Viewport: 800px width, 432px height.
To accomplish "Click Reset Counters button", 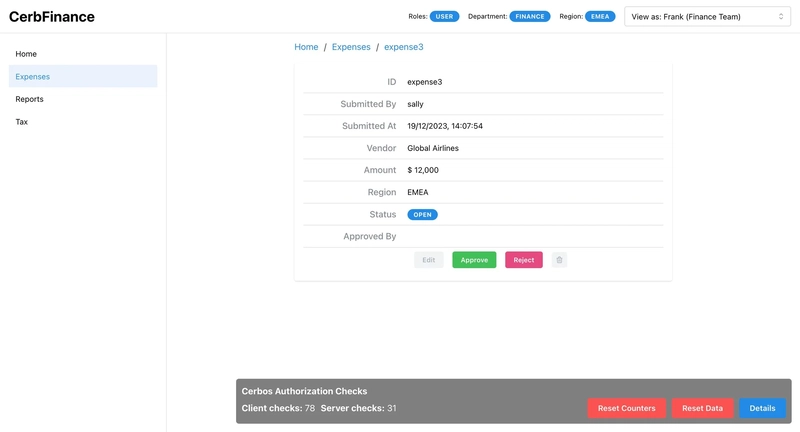I will tap(627, 408).
